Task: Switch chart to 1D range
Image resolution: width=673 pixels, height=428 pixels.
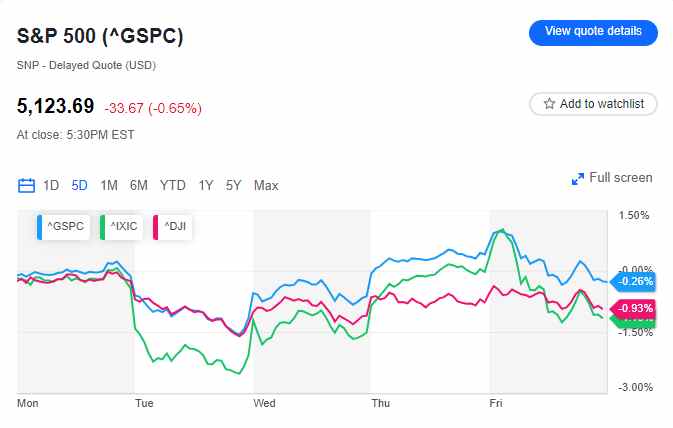Action: pyautogui.click(x=51, y=185)
